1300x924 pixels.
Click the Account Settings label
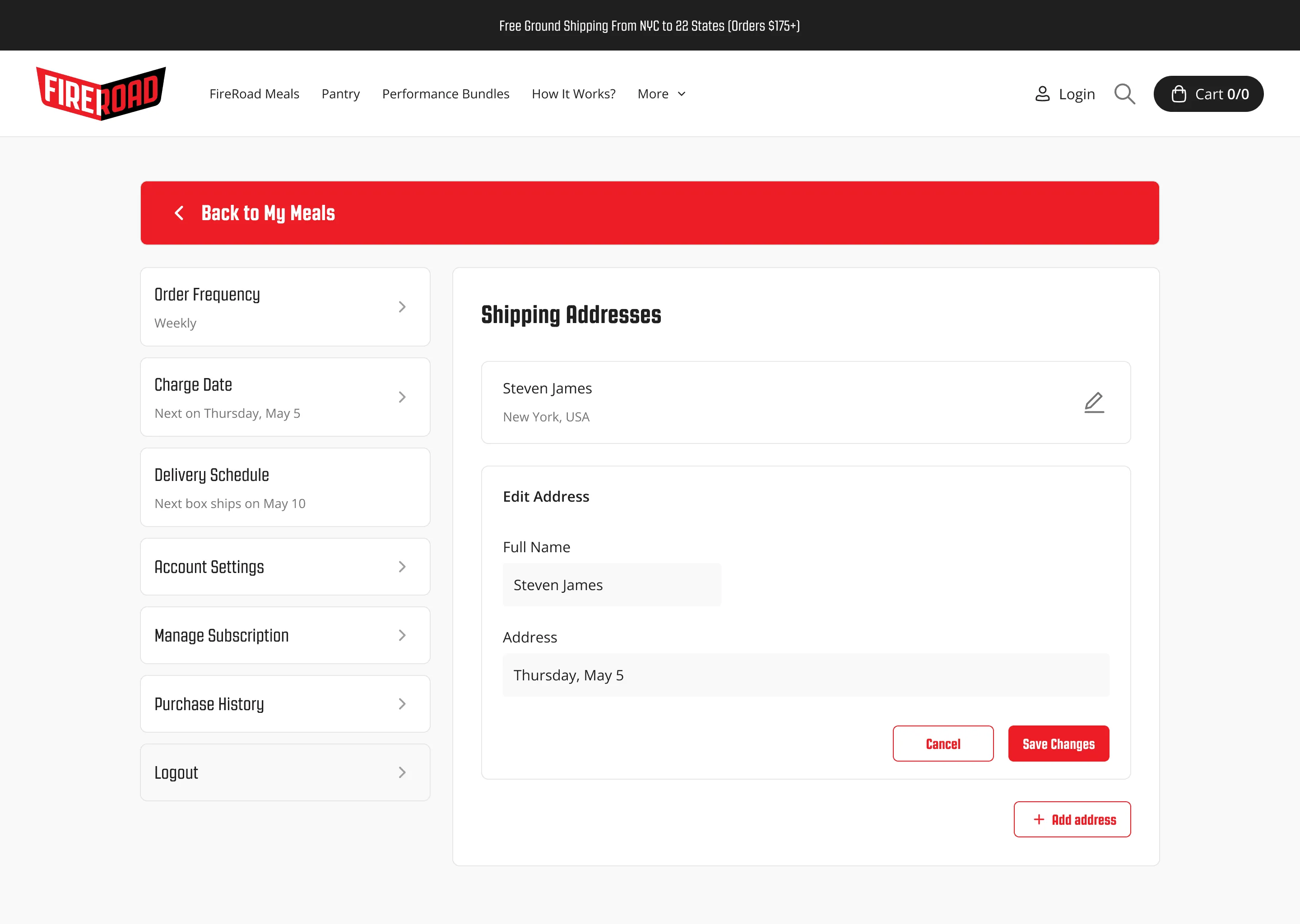point(209,567)
